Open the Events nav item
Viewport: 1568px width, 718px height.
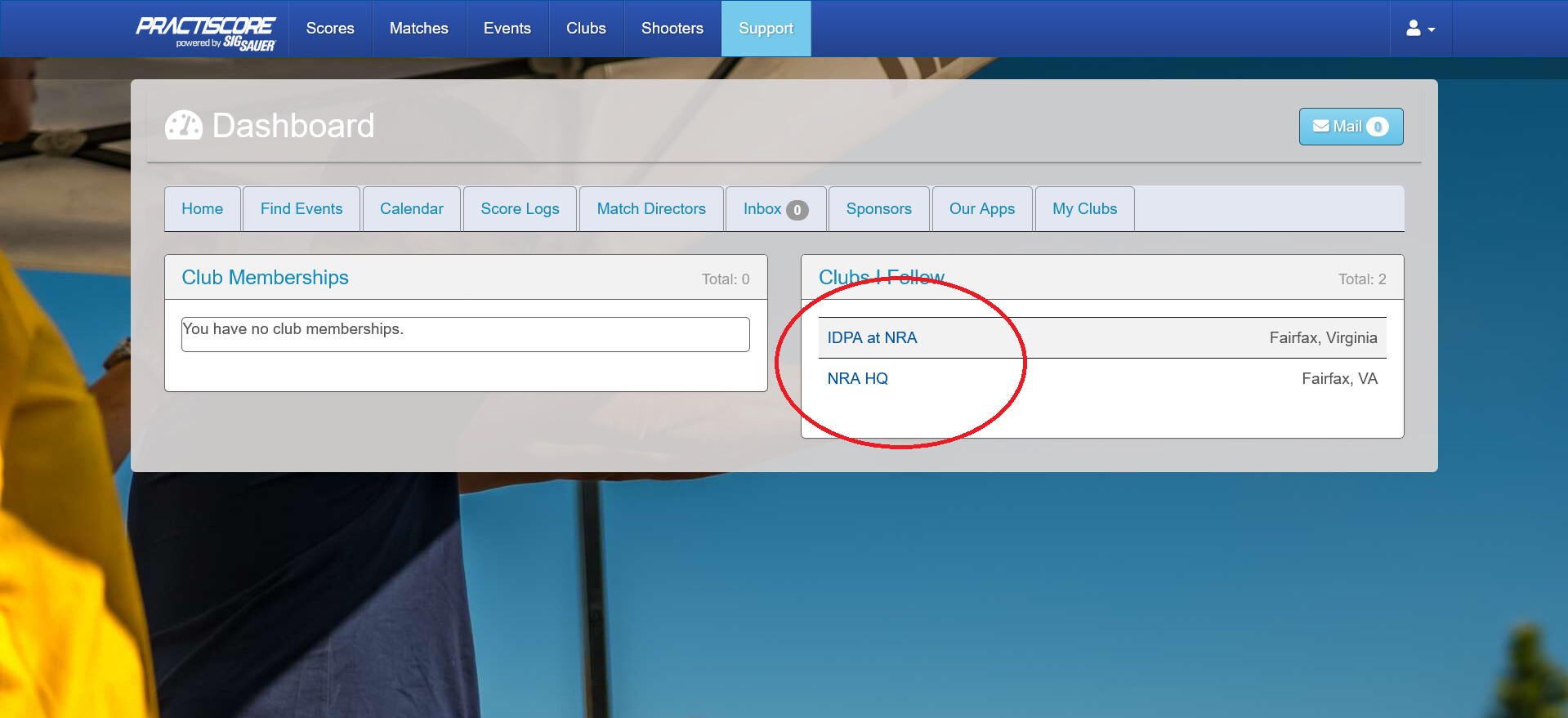pyautogui.click(x=507, y=29)
